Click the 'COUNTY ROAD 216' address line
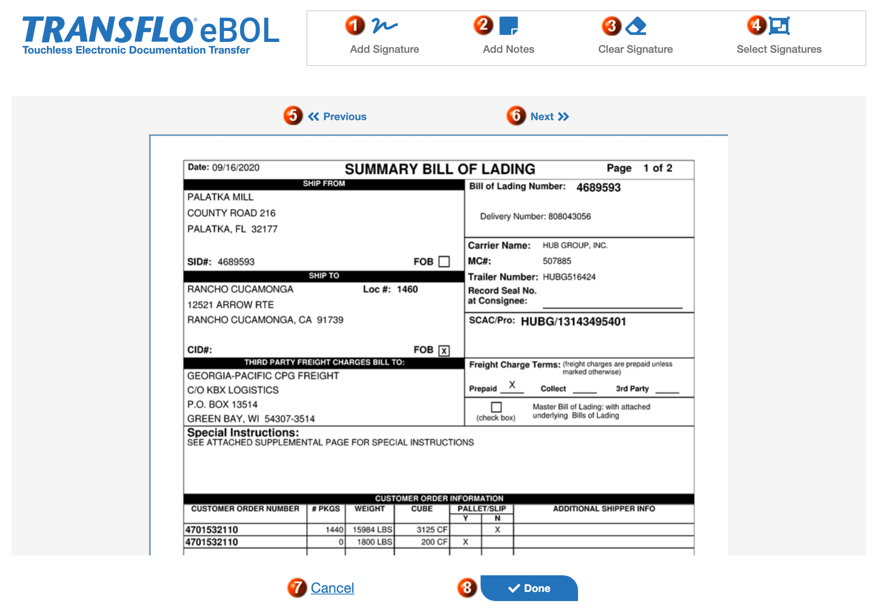This screenshot has height=609, width=877. coord(232,213)
